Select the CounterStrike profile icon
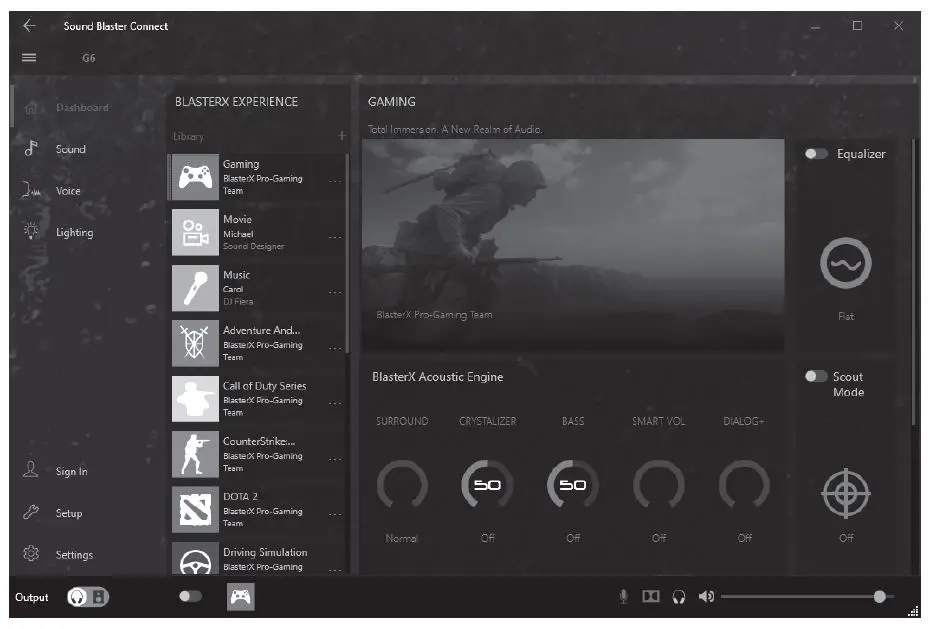 tap(195, 454)
